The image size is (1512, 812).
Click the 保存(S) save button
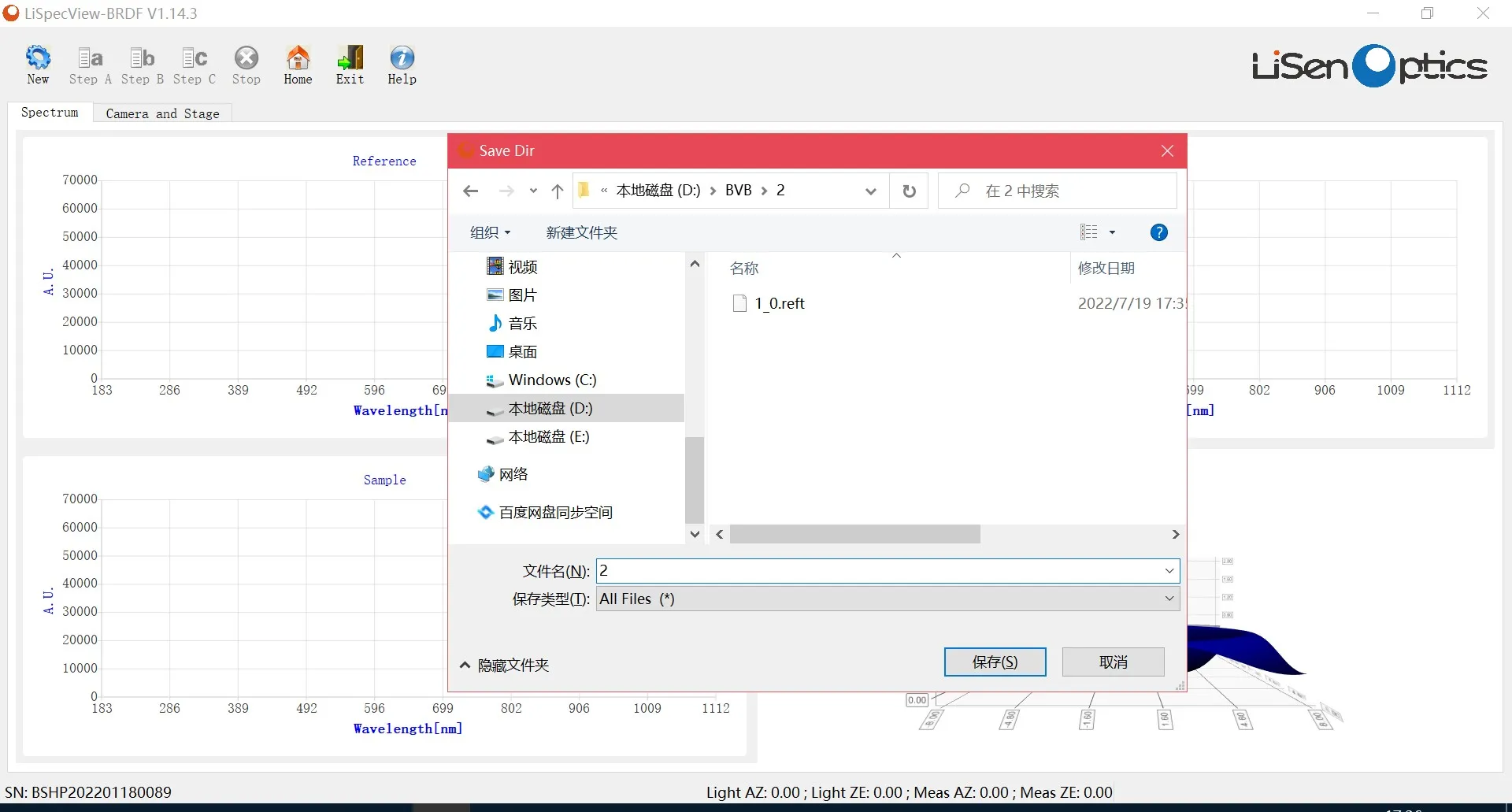pos(995,662)
